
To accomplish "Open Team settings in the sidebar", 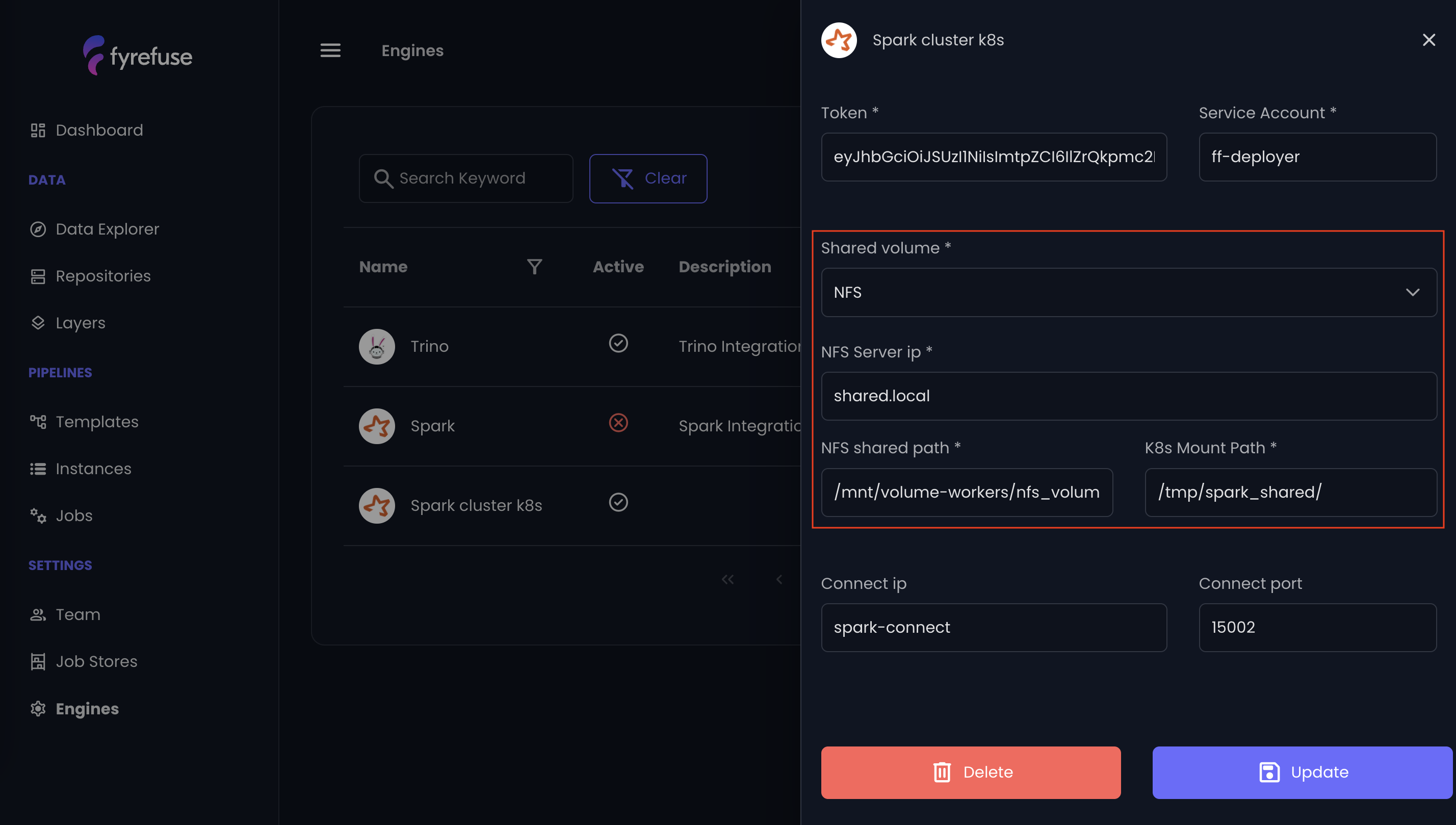I will pos(65,614).
